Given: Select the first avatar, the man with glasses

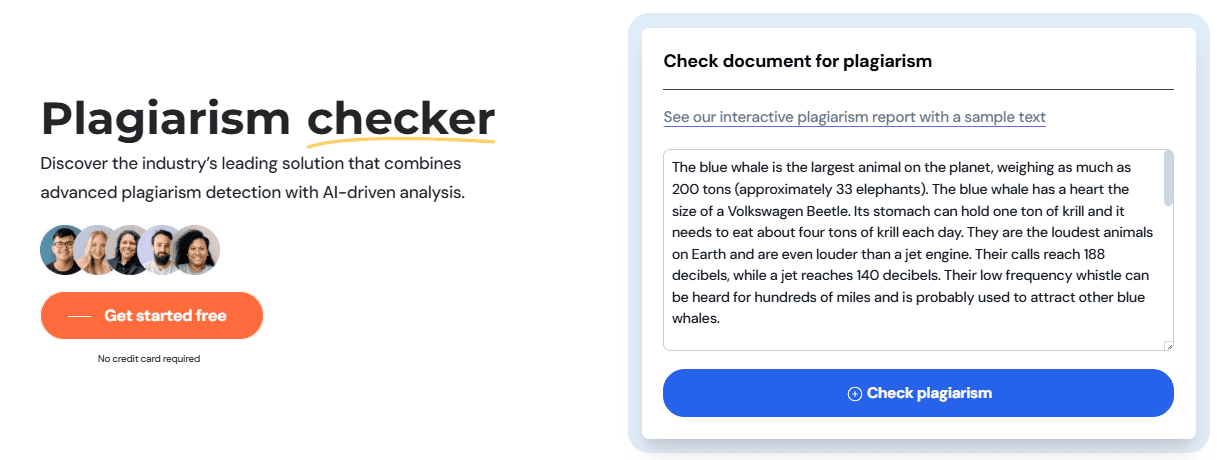Looking at the screenshot, I should pos(63,250).
